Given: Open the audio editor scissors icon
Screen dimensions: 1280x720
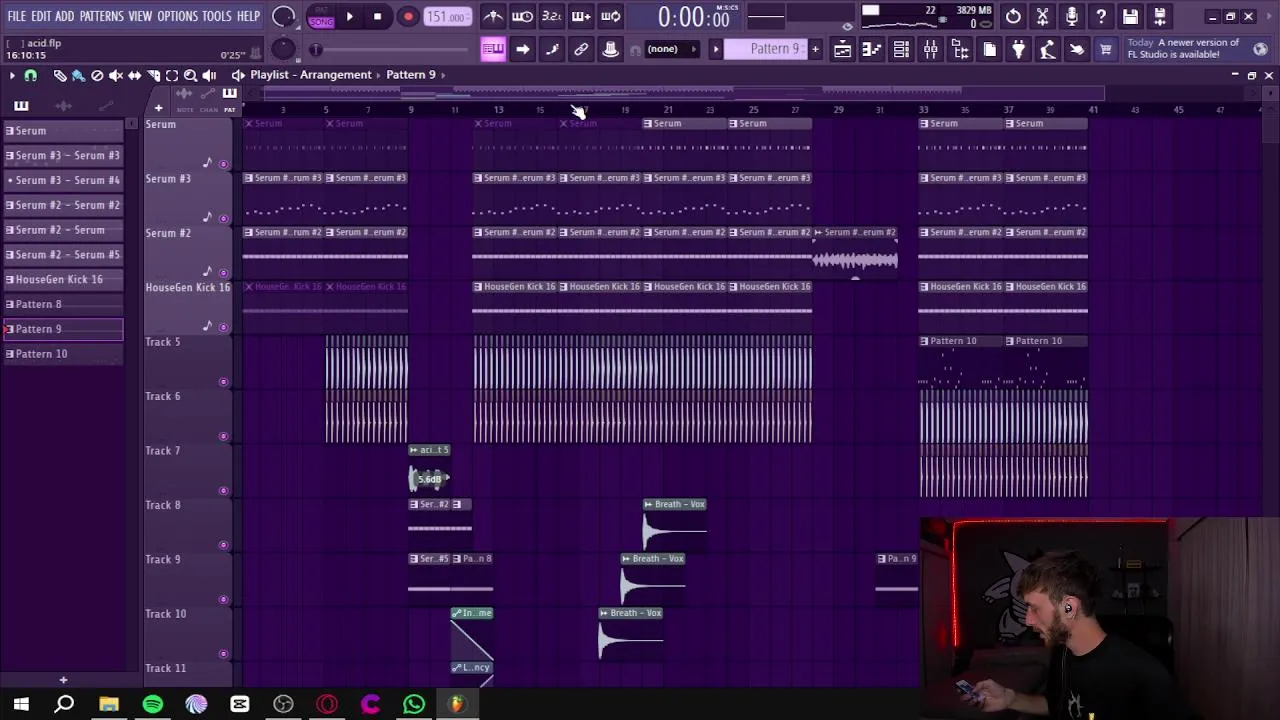Looking at the screenshot, I should (x=1043, y=17).
